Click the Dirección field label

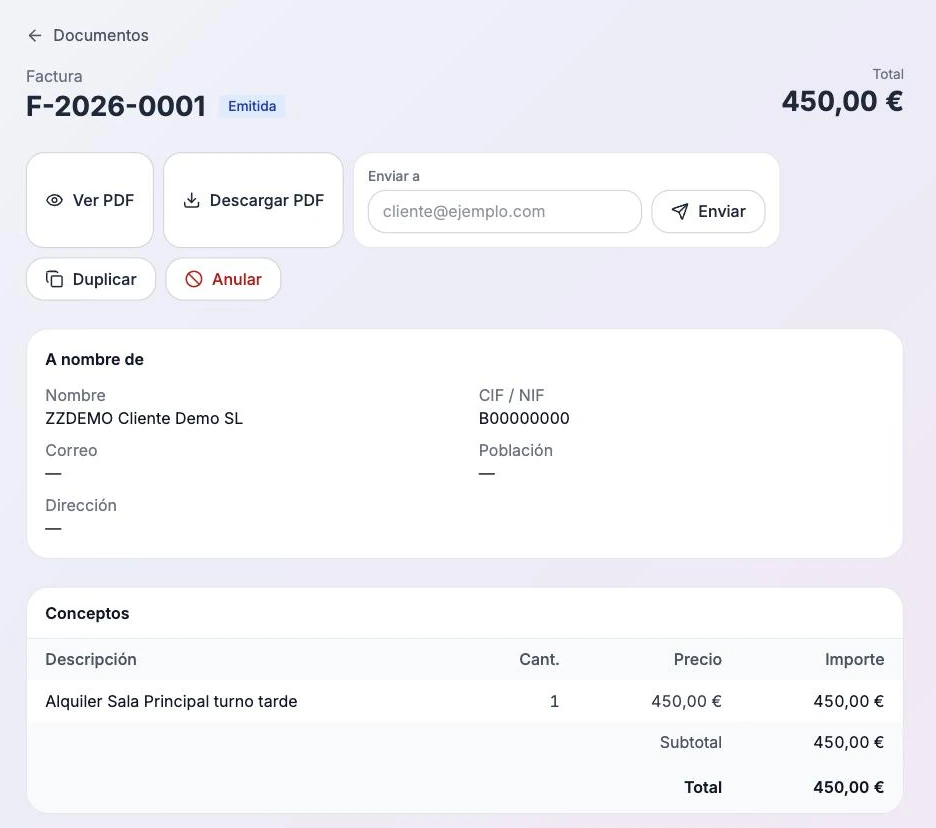81,505
